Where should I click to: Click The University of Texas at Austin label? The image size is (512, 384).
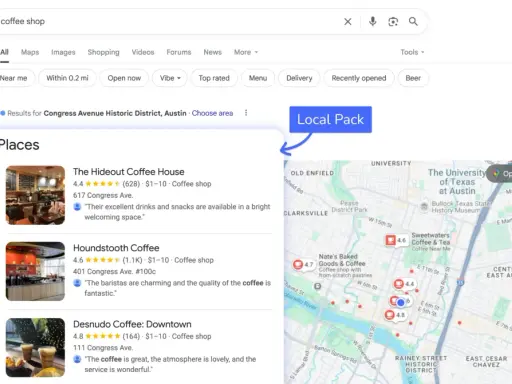[457, 182]
